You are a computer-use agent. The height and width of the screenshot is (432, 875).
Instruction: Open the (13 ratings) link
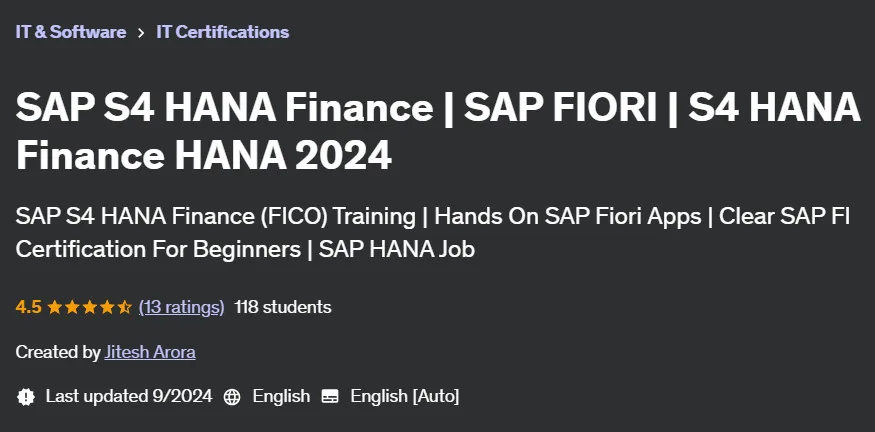pos(181,307)
